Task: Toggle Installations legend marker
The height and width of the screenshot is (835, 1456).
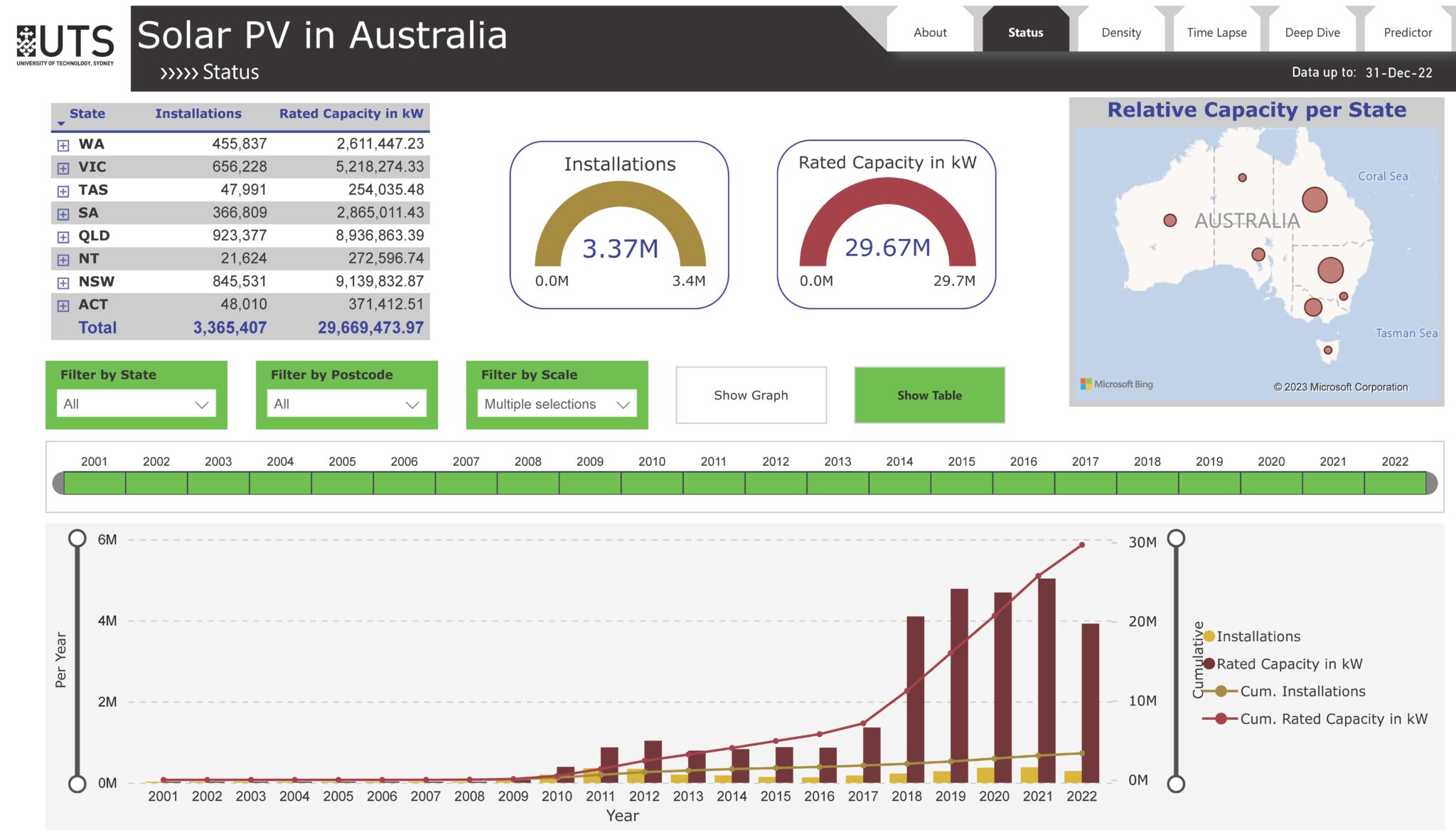Action: click(x=1209, y=636)
